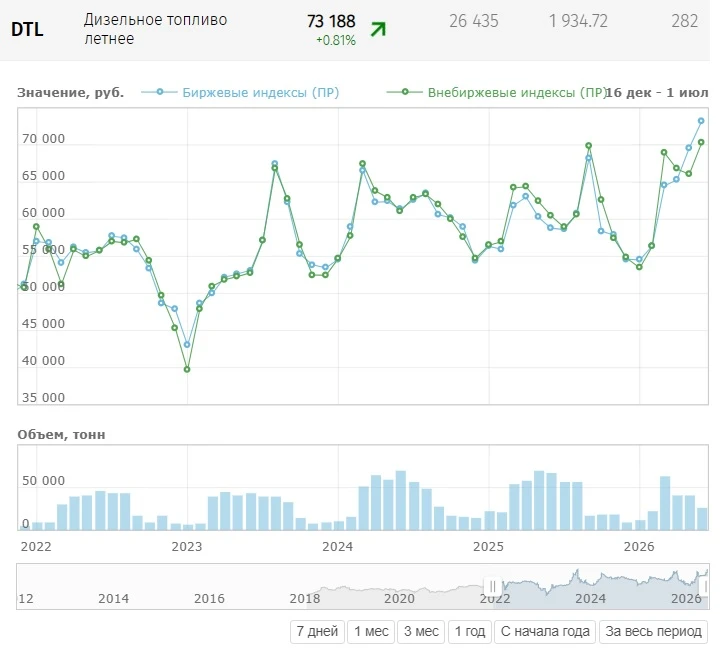
Task: Toggle Биржевые индексы (ПР) legend series
Action: point(241,92)
